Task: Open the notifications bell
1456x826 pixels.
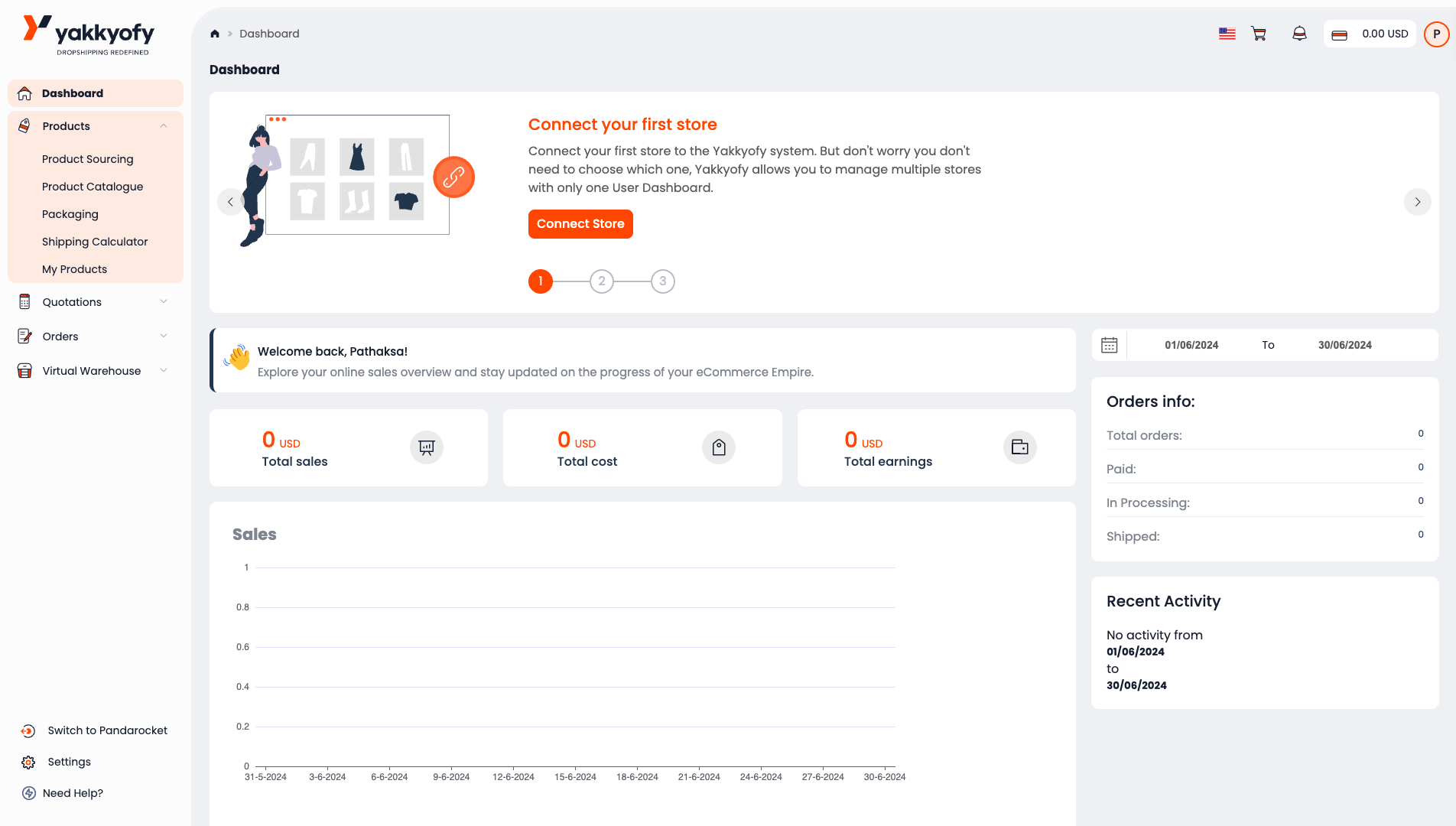Action: tap(1299, 34)
